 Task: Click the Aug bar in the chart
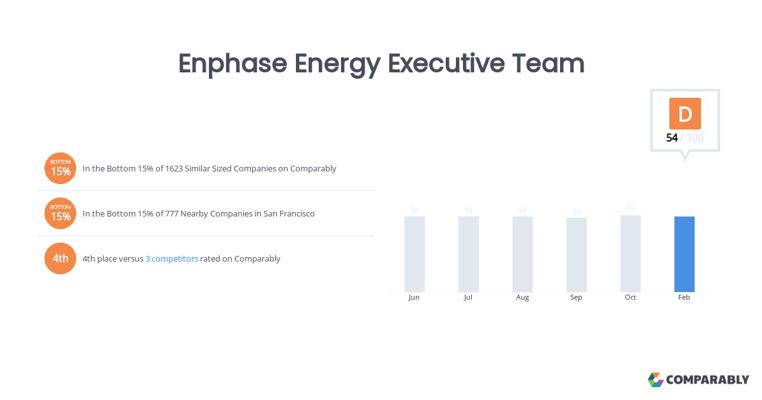pyautogui.click(x=522, y=254)
